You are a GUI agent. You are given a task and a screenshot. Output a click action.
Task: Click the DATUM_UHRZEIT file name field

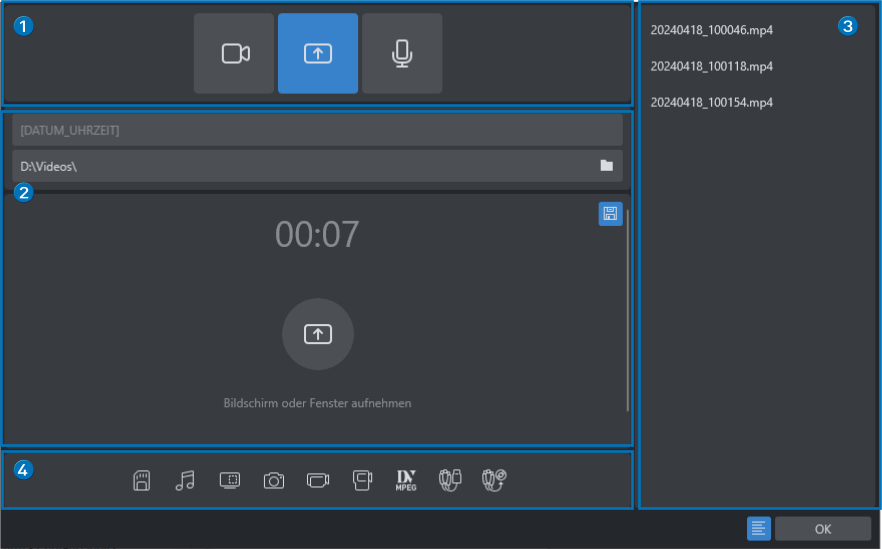tap(317, 130)
